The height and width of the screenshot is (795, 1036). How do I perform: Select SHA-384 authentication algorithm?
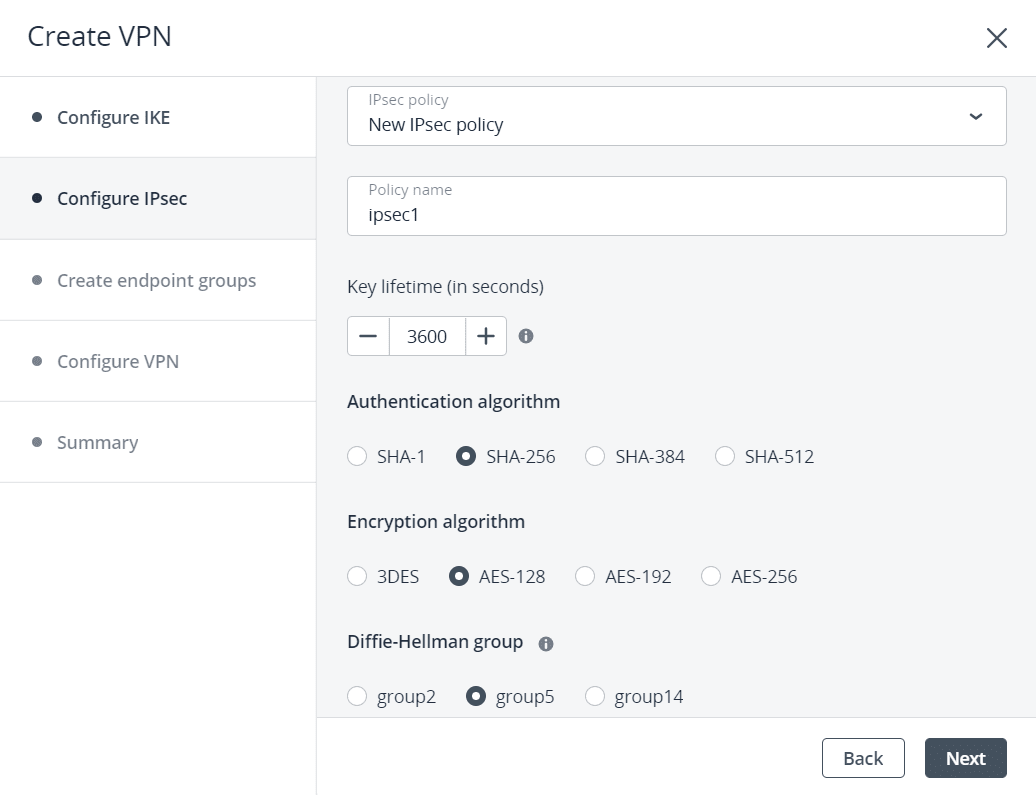coord(595,456)
